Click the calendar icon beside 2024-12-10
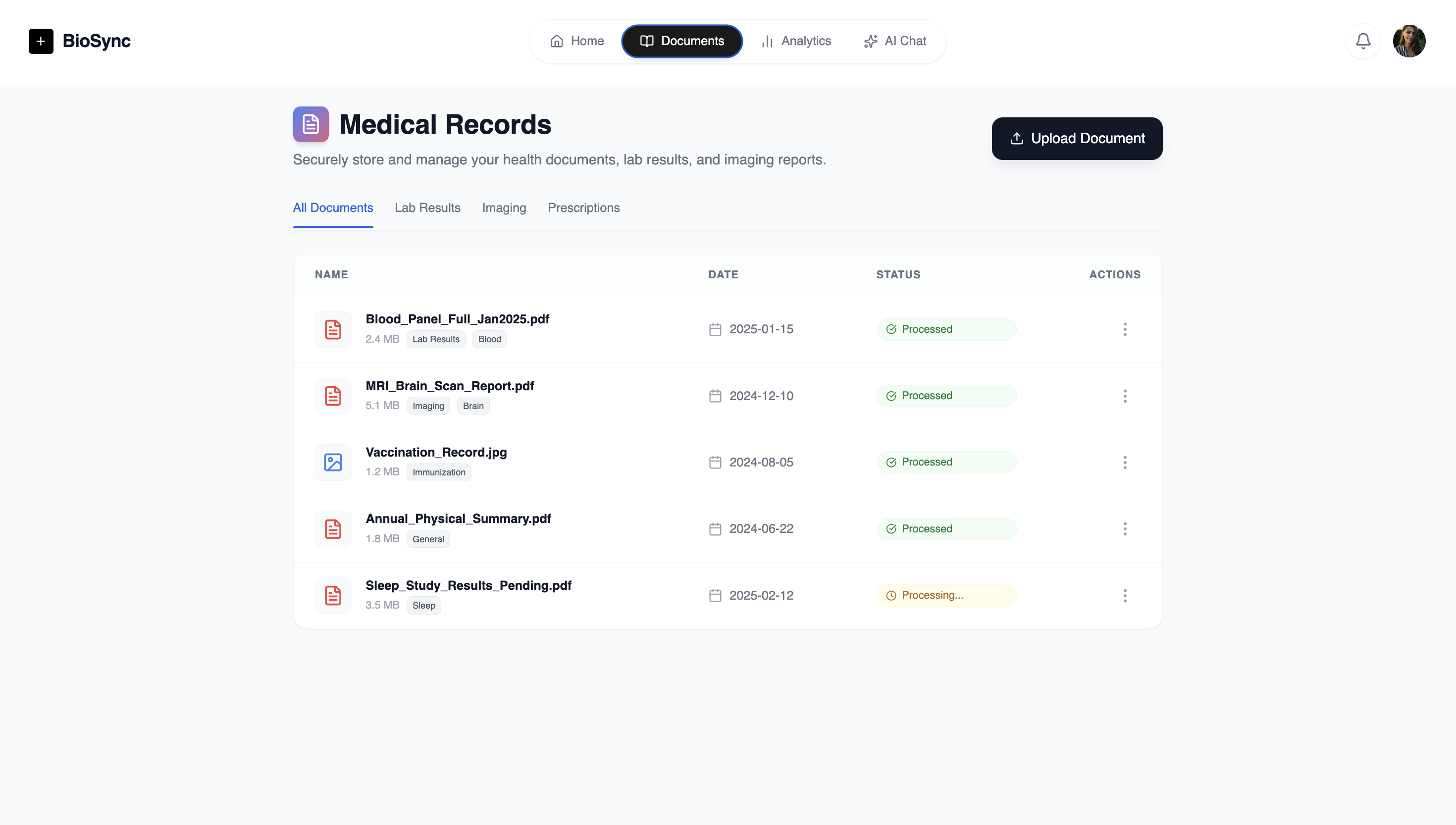Screen dimensions: 1456x825 715,396
